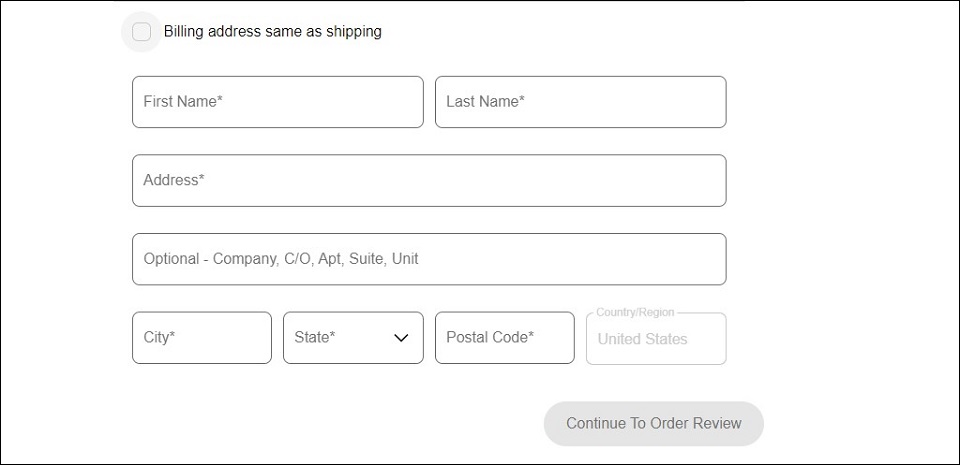This screenshot has height=465, width=960.
Task: Click the "First Name*" placeholder text
Action: coord(183,102)
